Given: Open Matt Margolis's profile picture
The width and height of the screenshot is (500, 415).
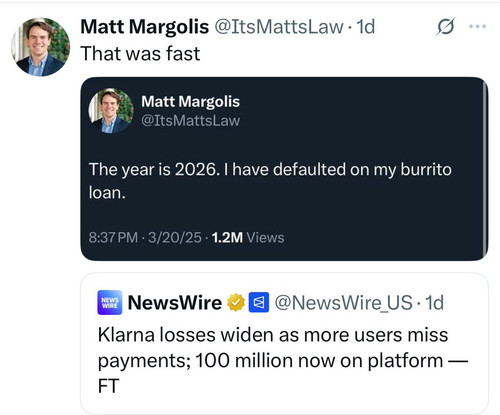Looking at the screenshot, I should pos(41,47).
